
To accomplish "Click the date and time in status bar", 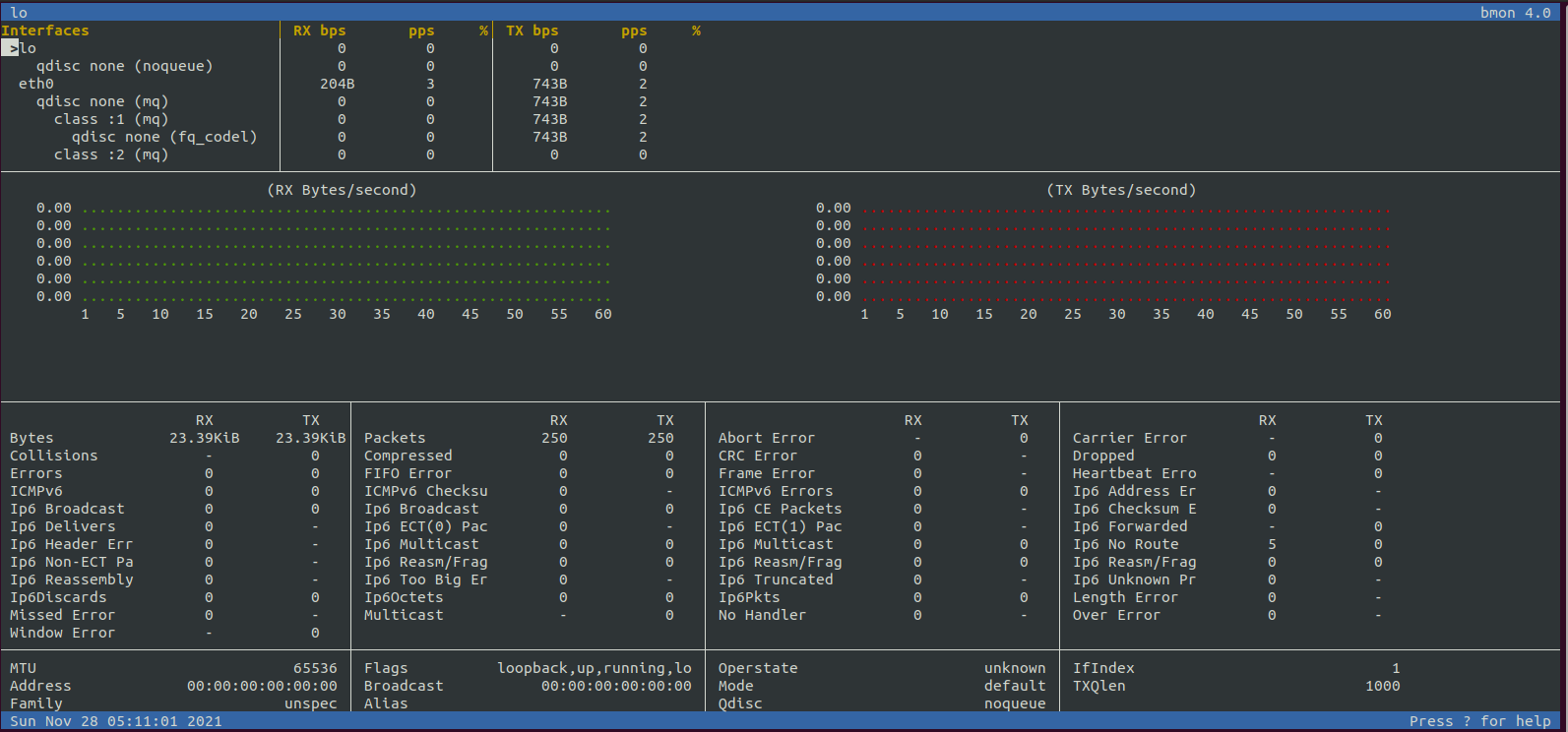I will click(x=116, y=721).
